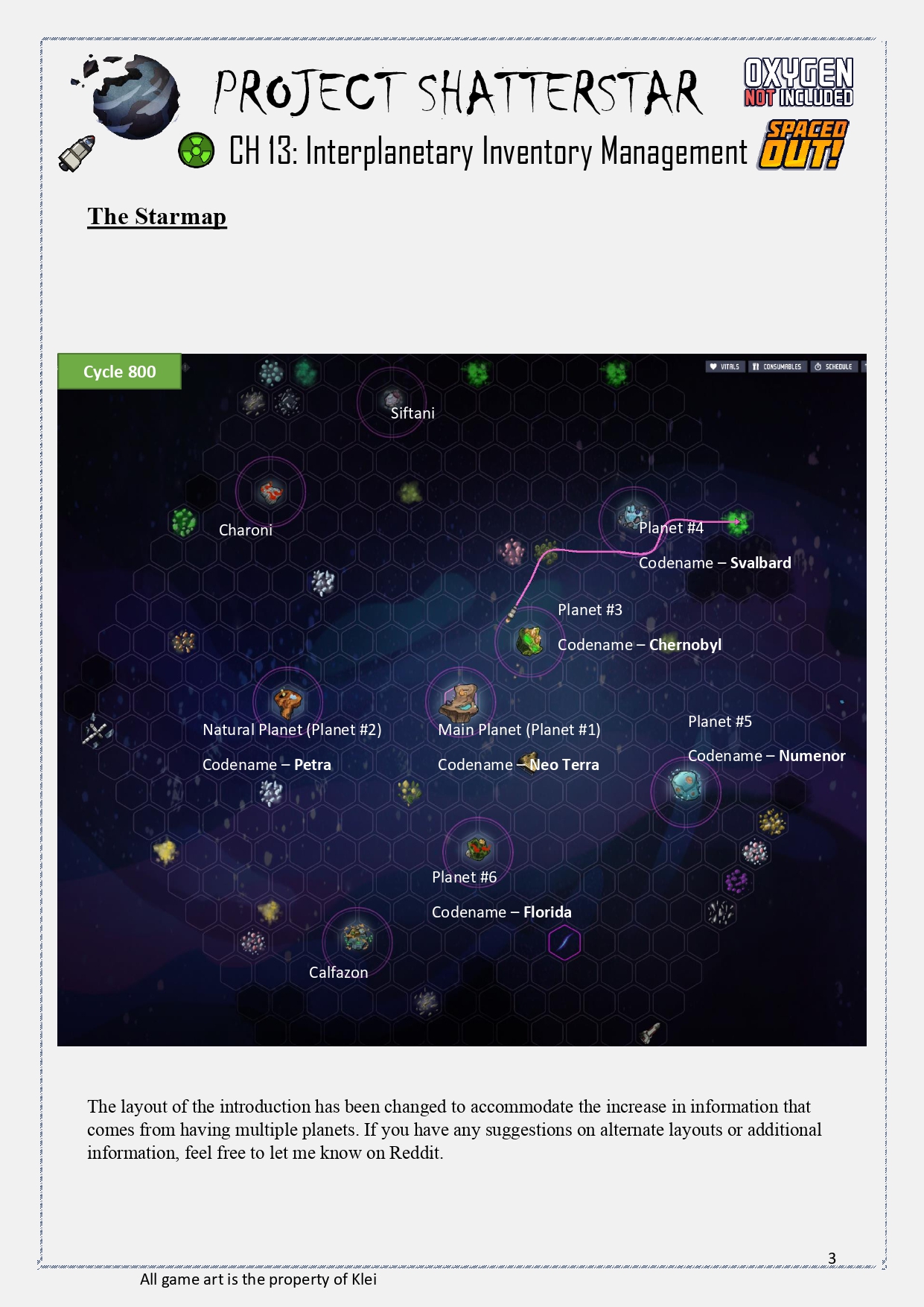Select the Florida planet icon

pos(477,849)
